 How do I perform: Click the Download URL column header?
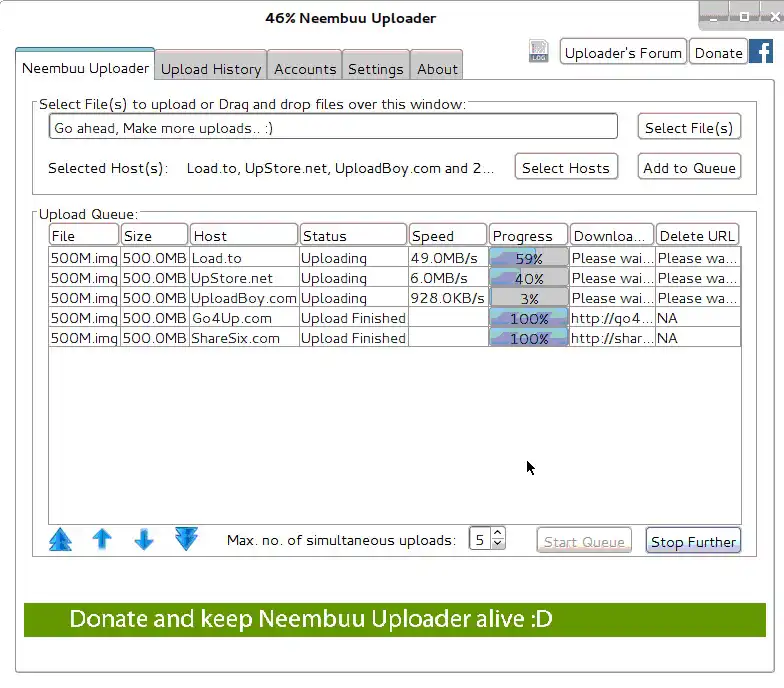(x=612, y=236)
